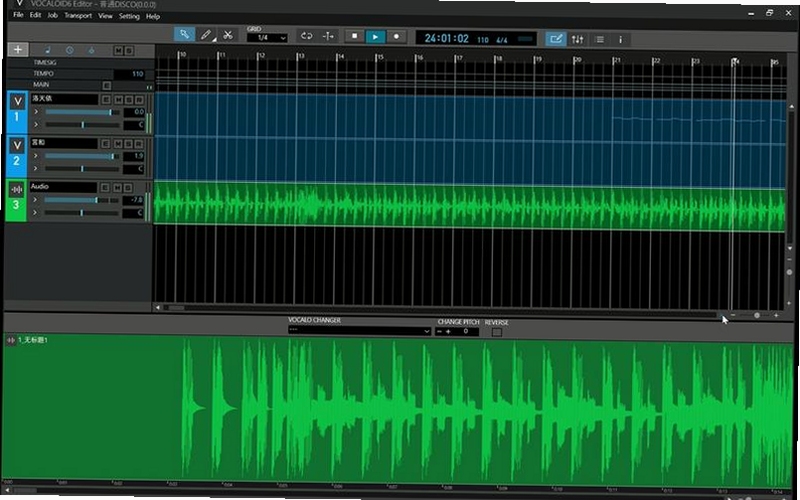Open effect E button on track 2

click(106, 144)
